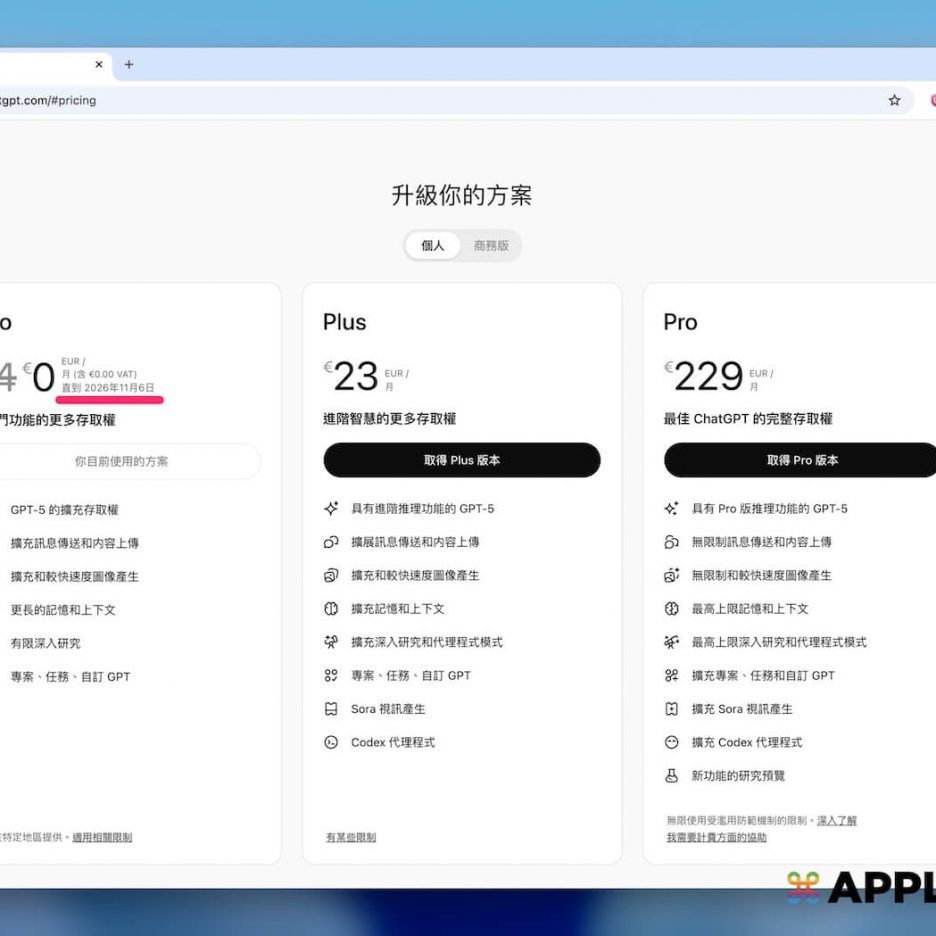Screen dimensions: 936x936
Task: Click the 取得 Pro 版本 button
Action: (x=801, y=460)
